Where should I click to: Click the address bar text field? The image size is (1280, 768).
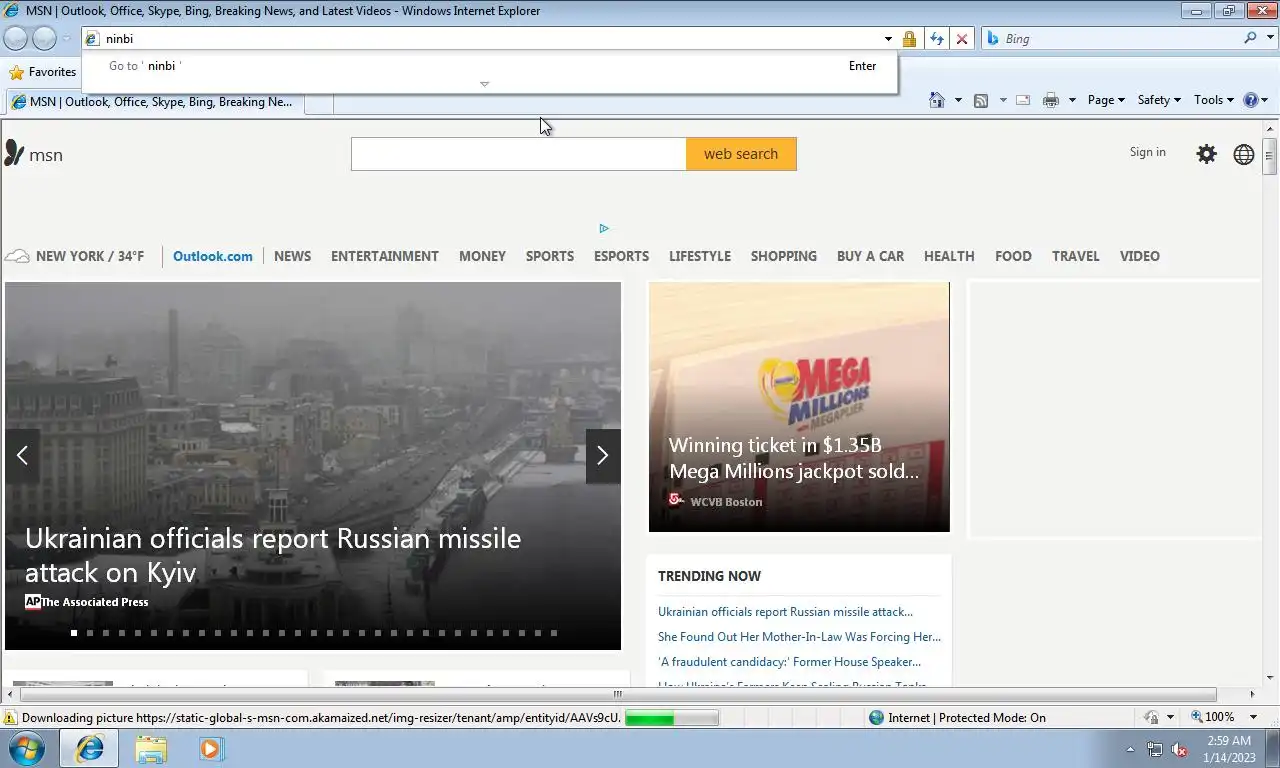tap(490, 39)
